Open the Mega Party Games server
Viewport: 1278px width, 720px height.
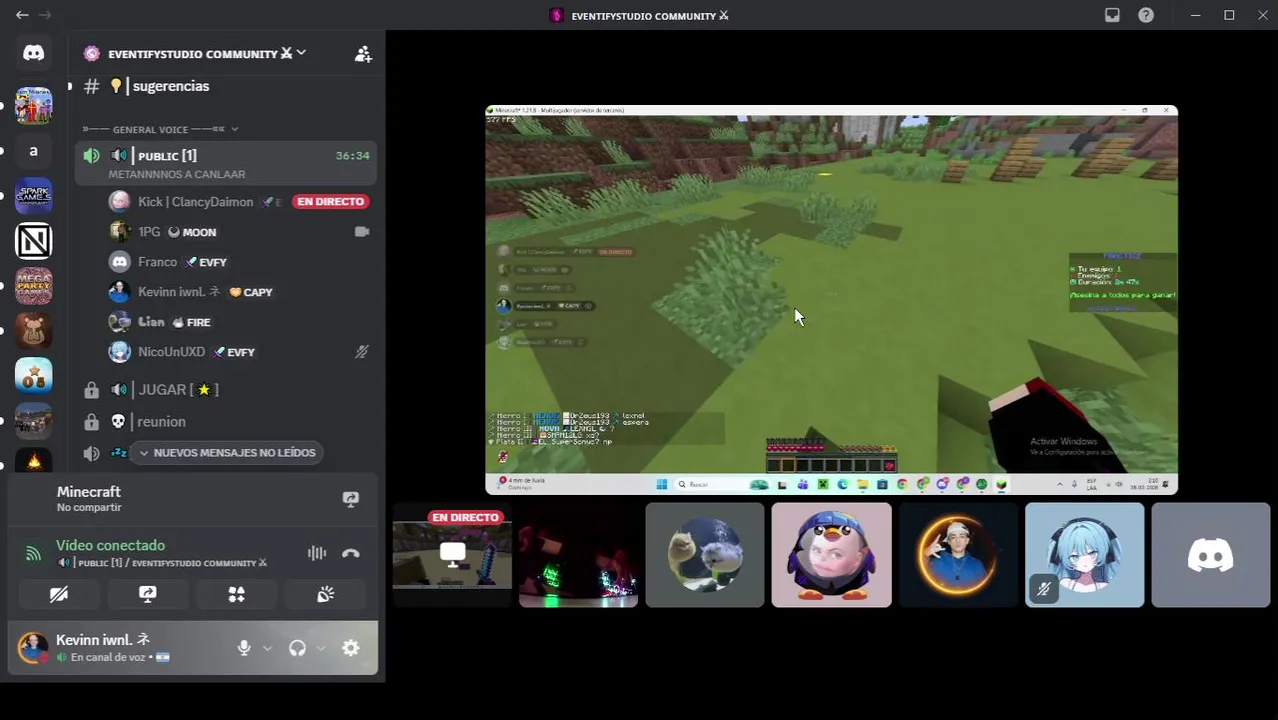[x=33, y=286]
